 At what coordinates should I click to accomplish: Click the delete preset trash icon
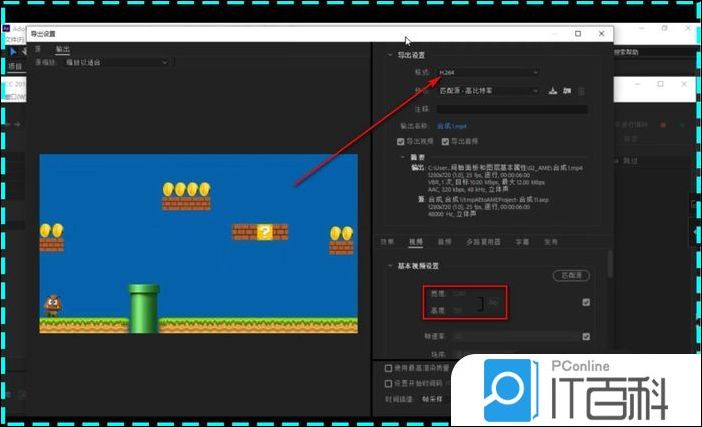(581, 91)
